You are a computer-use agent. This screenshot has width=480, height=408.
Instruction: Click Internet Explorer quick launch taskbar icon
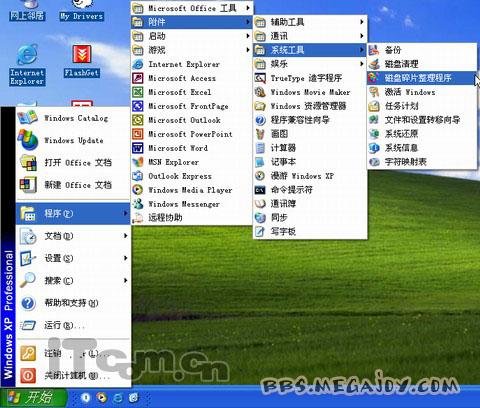coord(117,398)
